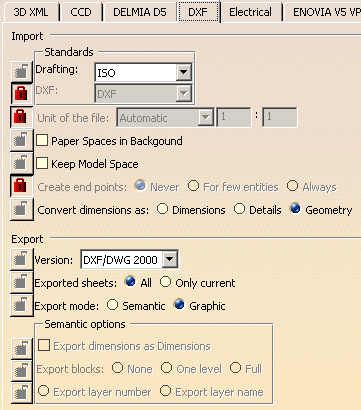This screenshot has height=410, width=361.
Task: Click lock icon next to Keep Model Space
Action: (x=22, y=163)
